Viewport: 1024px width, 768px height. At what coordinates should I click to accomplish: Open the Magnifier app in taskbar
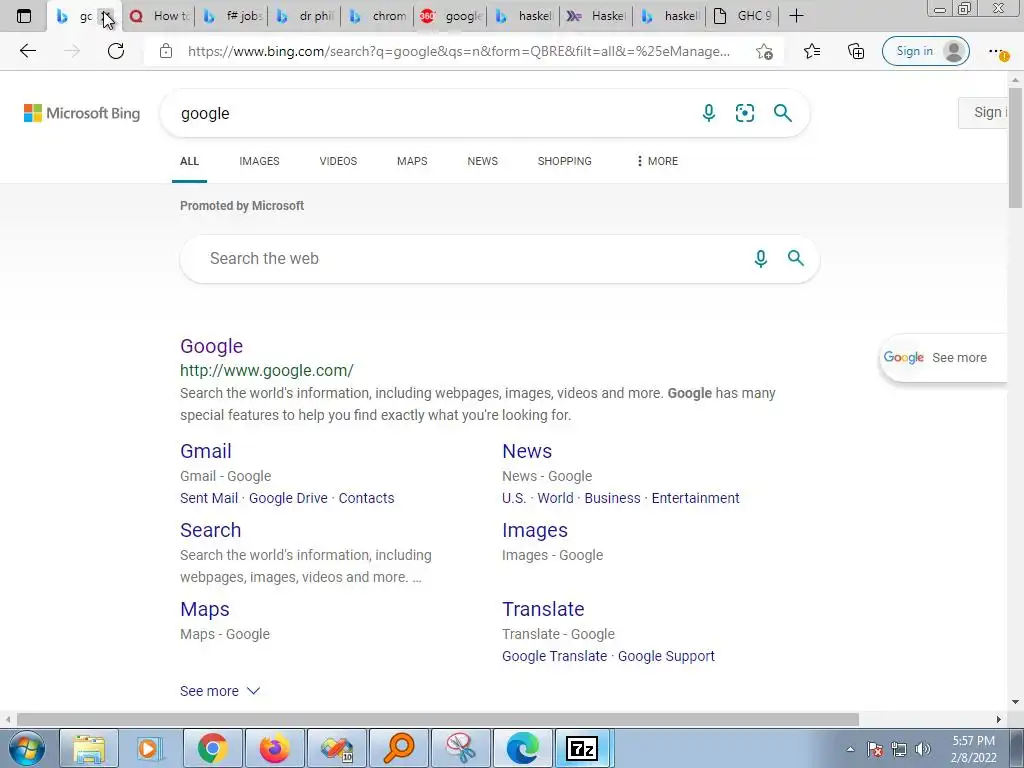[399, 748]
